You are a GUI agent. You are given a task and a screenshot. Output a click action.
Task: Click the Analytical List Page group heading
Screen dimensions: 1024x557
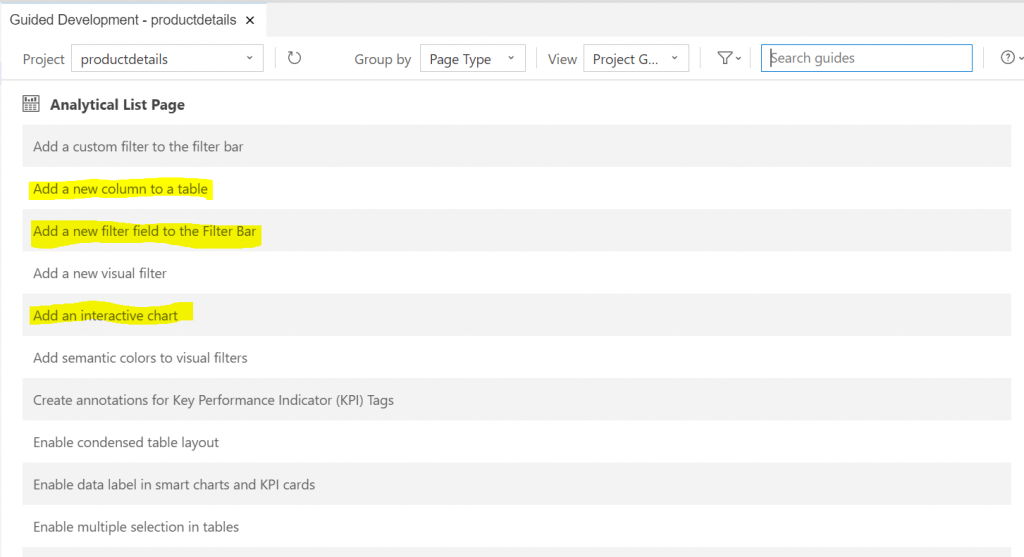pos(118,104)
